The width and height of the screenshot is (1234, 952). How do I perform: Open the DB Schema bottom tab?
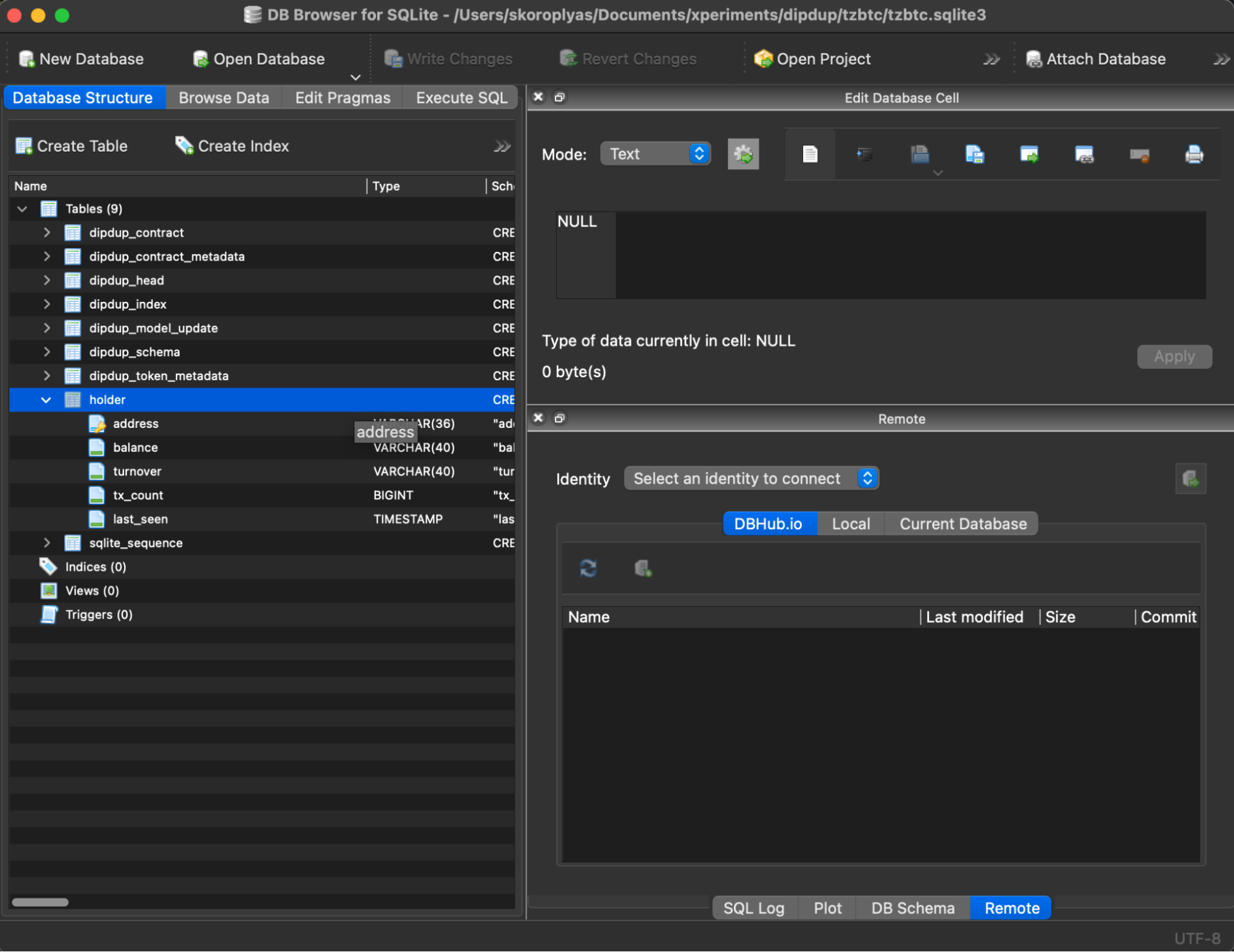click(x=912, y=908)
